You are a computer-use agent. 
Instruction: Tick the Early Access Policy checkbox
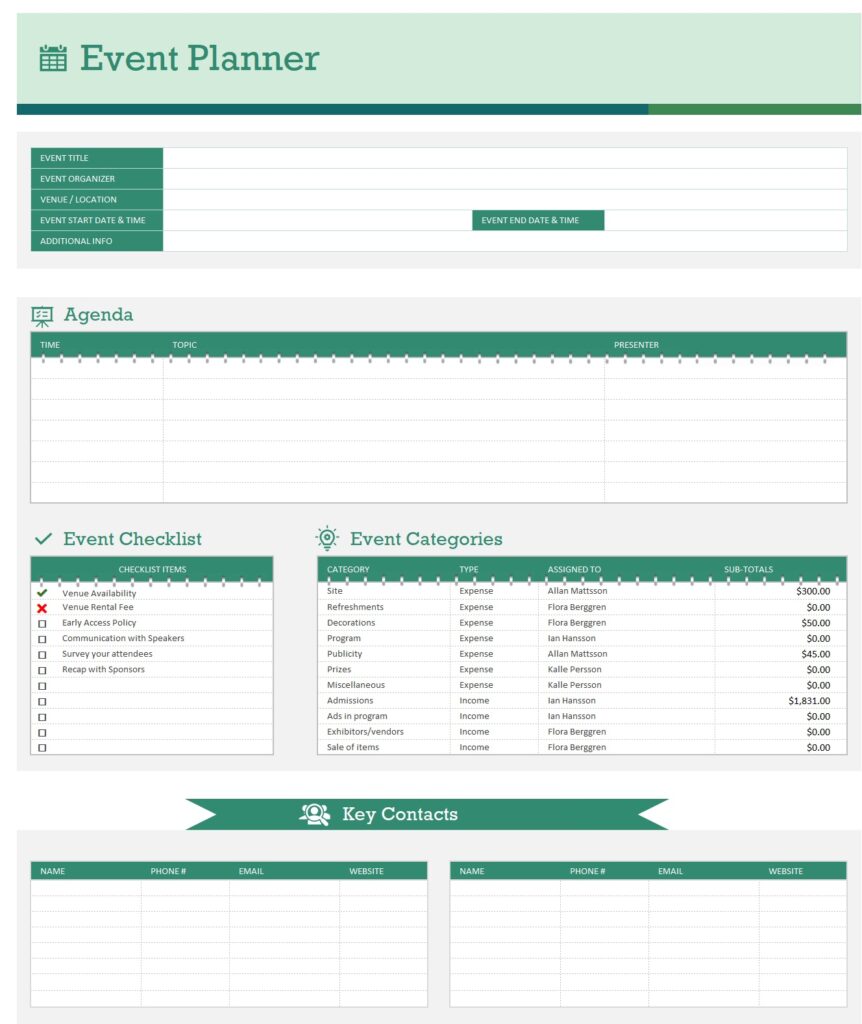42,624
